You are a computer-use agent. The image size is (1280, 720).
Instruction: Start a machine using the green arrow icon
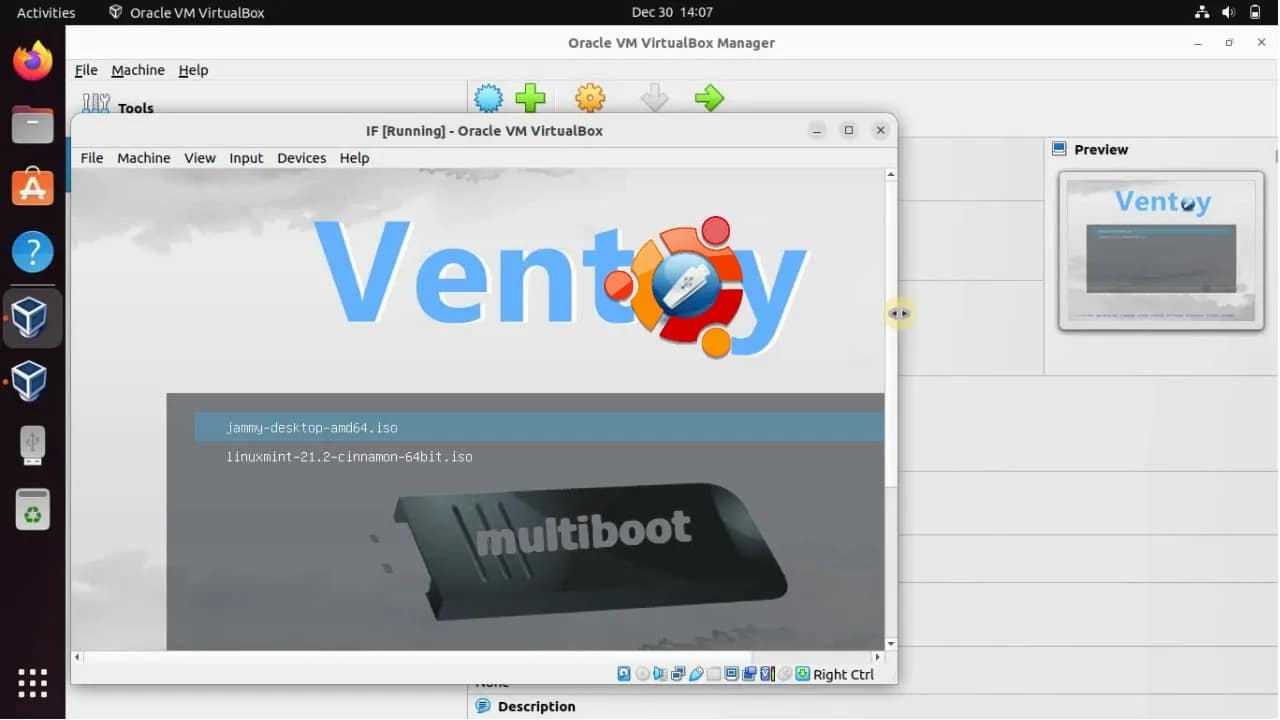point(709,97)
